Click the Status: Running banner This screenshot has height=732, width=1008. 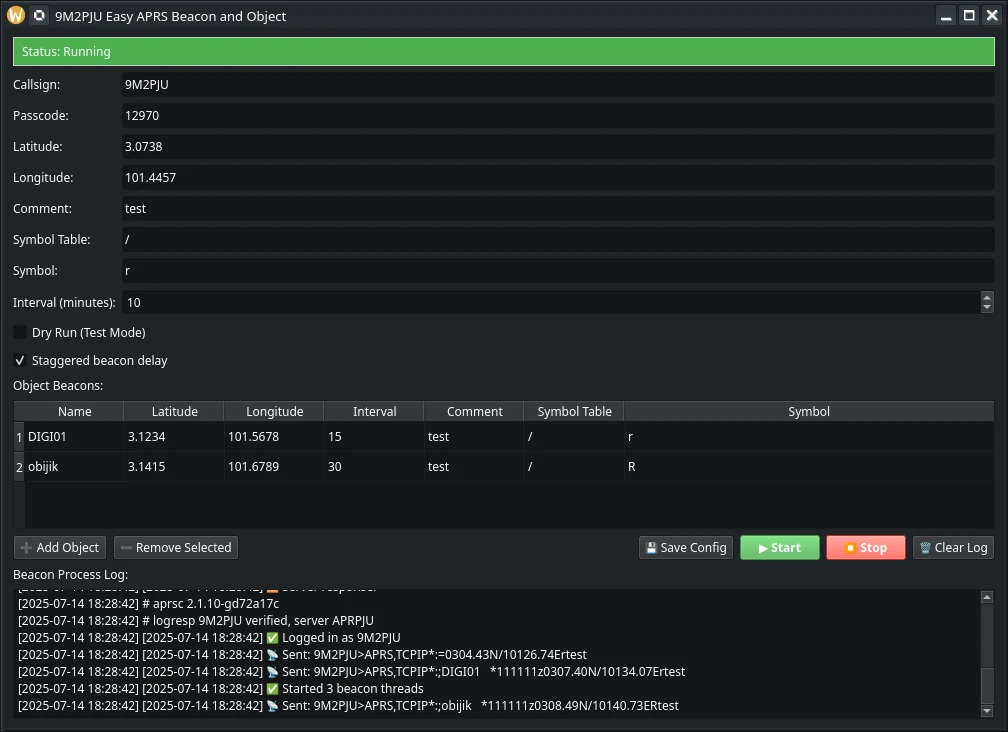pyautogui.click(x=504, y=51)
